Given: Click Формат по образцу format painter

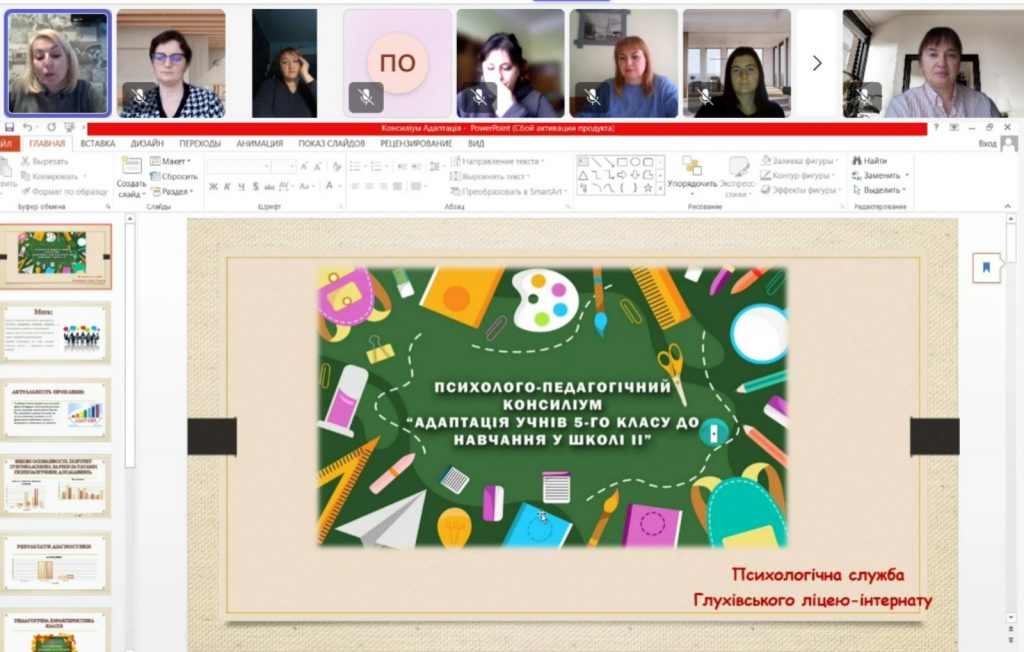Looking at the screenshot, I should (64, 191).
